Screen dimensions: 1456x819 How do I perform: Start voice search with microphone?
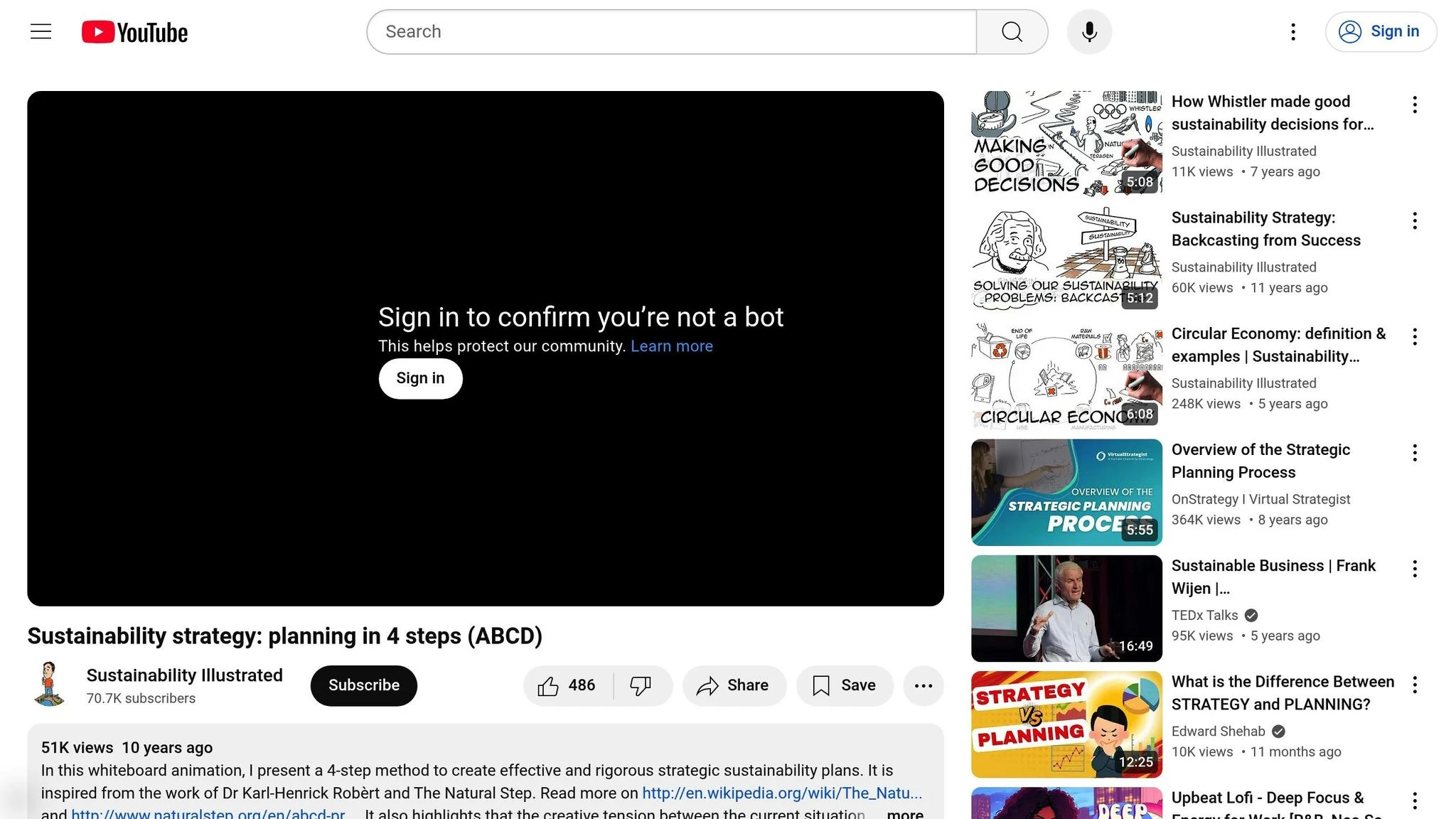coord(1089,32)
